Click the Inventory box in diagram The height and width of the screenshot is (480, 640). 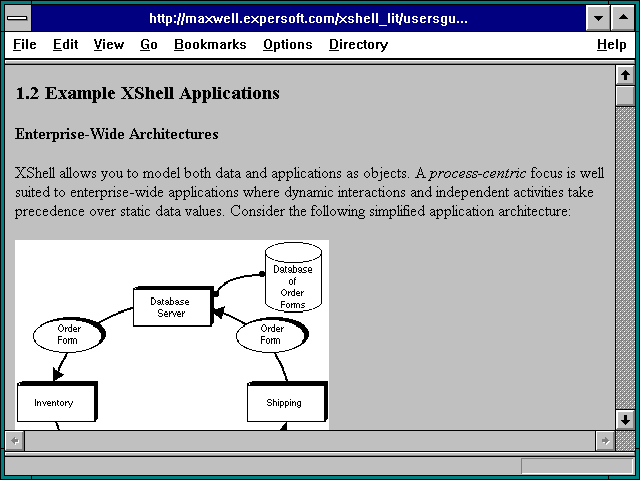point(57,402)
